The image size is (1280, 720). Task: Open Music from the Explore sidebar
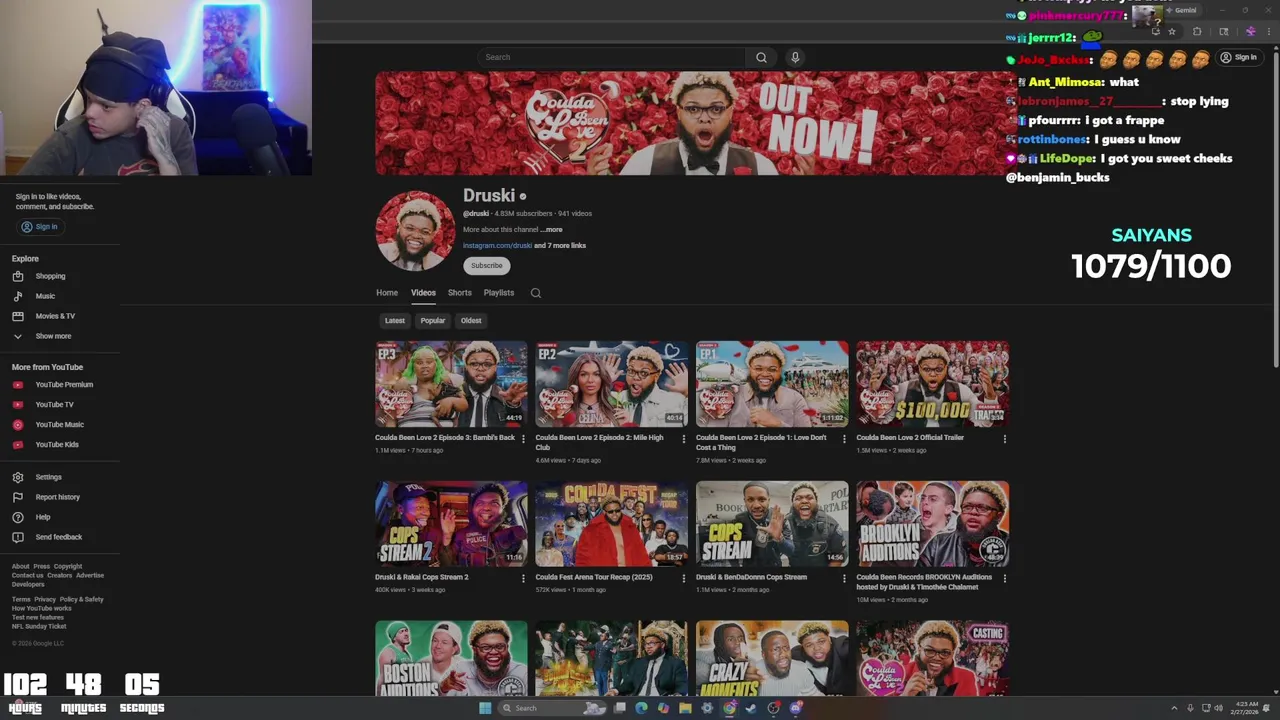pyautogui.click(x=45, y=296)
